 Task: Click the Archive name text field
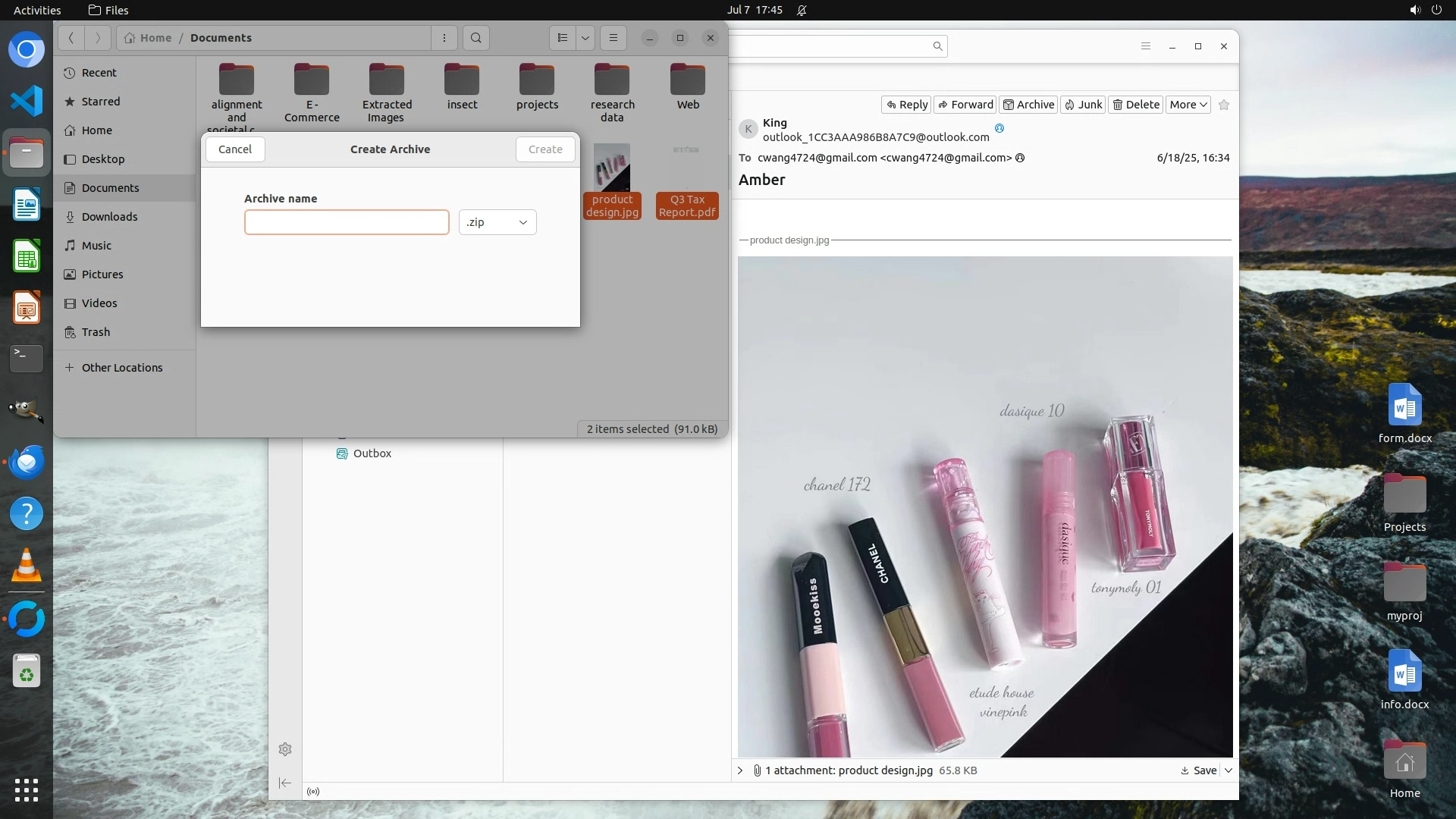coord(347,222)
